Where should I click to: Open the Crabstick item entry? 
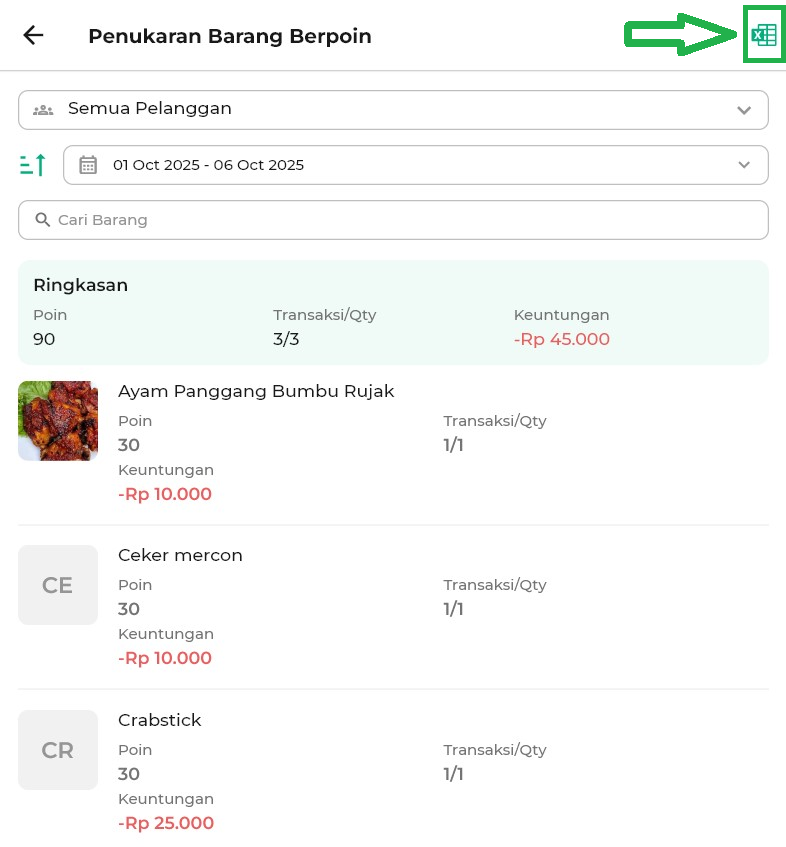(160, 720)
